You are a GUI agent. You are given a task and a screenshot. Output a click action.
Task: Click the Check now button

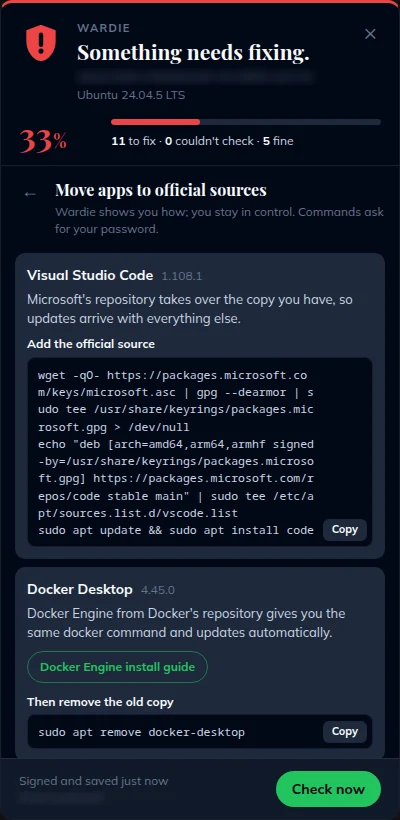328,789
